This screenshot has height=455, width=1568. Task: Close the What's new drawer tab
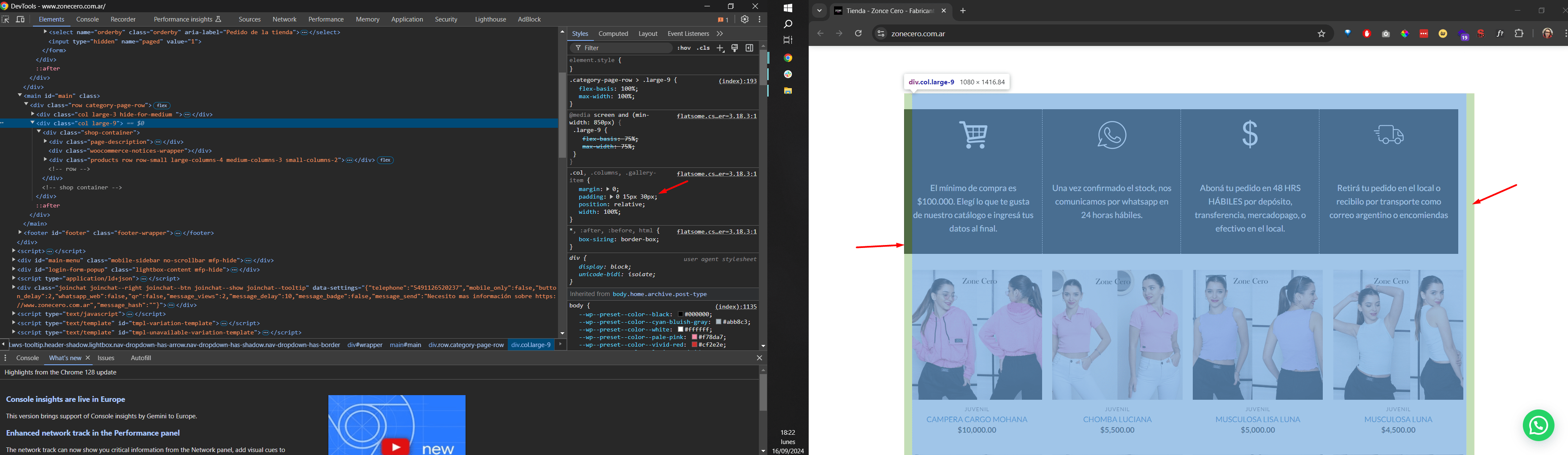point(88,358)
